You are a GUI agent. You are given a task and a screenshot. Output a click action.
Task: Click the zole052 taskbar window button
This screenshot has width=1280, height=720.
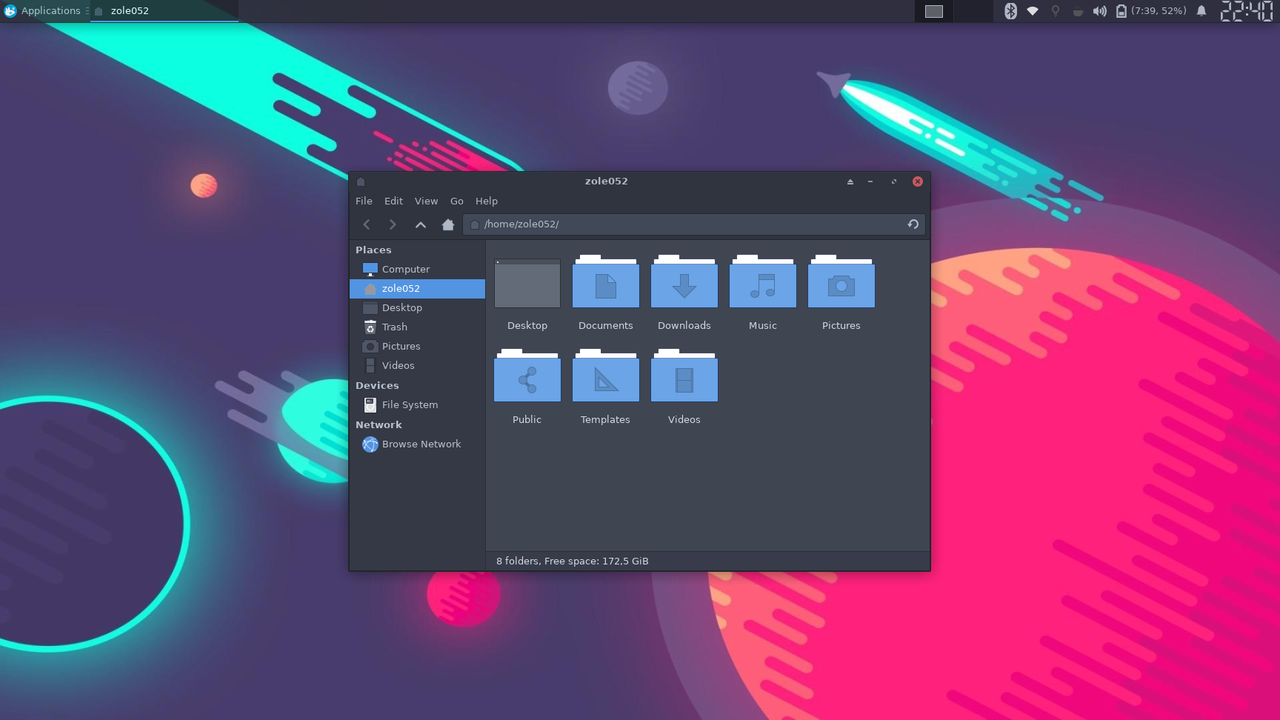[x=164, y=11]
